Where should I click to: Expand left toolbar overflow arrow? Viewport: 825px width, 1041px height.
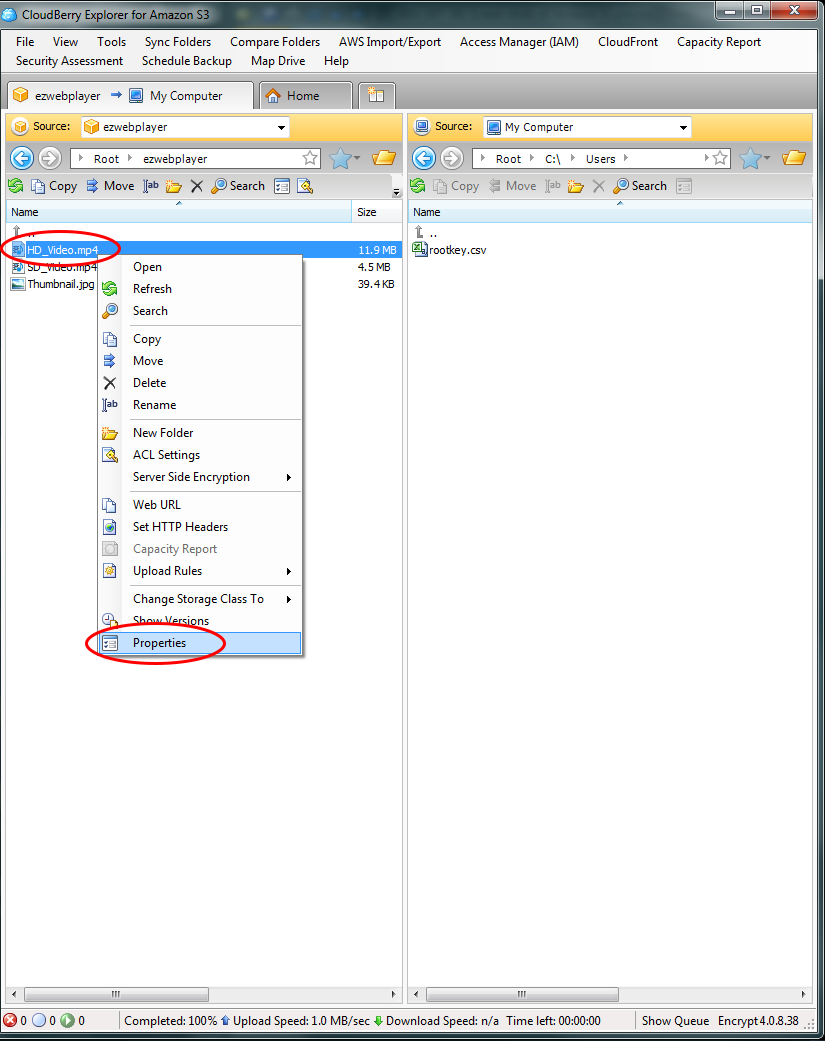(x=396, y=193)
